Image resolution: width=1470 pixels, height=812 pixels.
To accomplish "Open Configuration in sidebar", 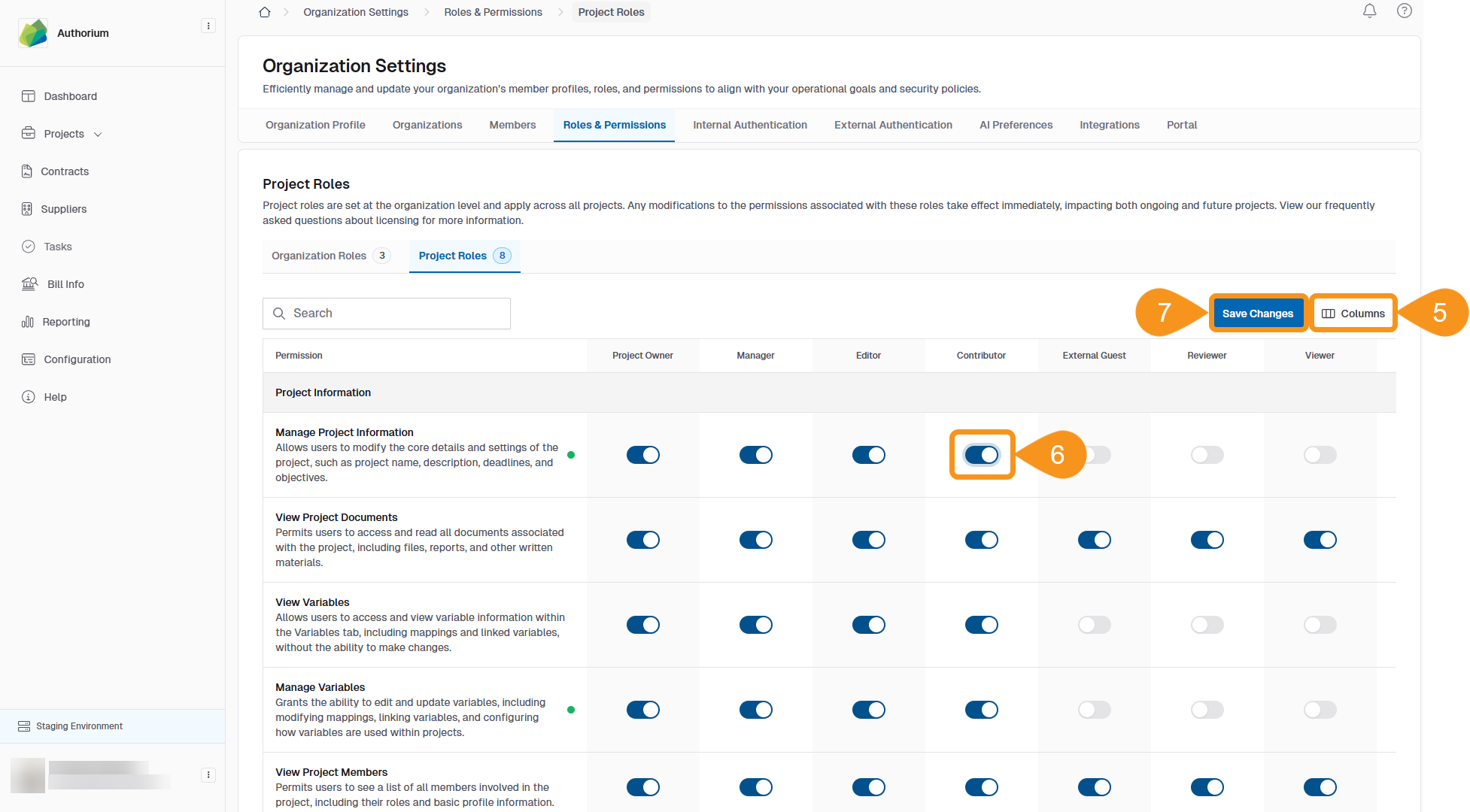I will tap(77, 359).
